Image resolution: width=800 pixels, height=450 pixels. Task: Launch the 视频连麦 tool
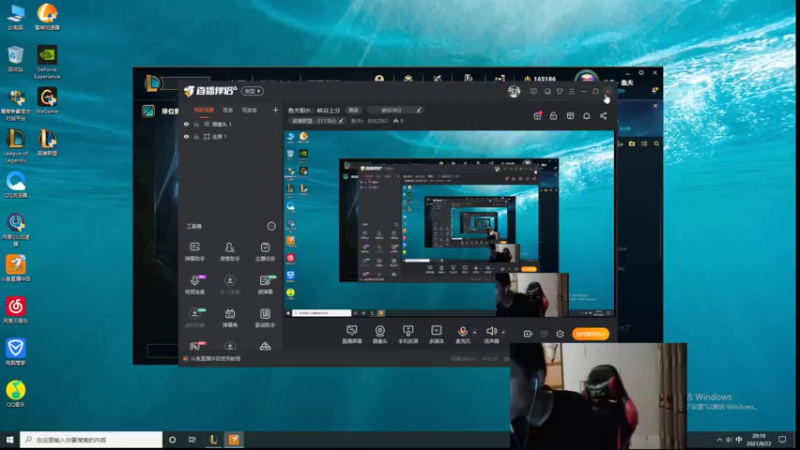point(194,285)
